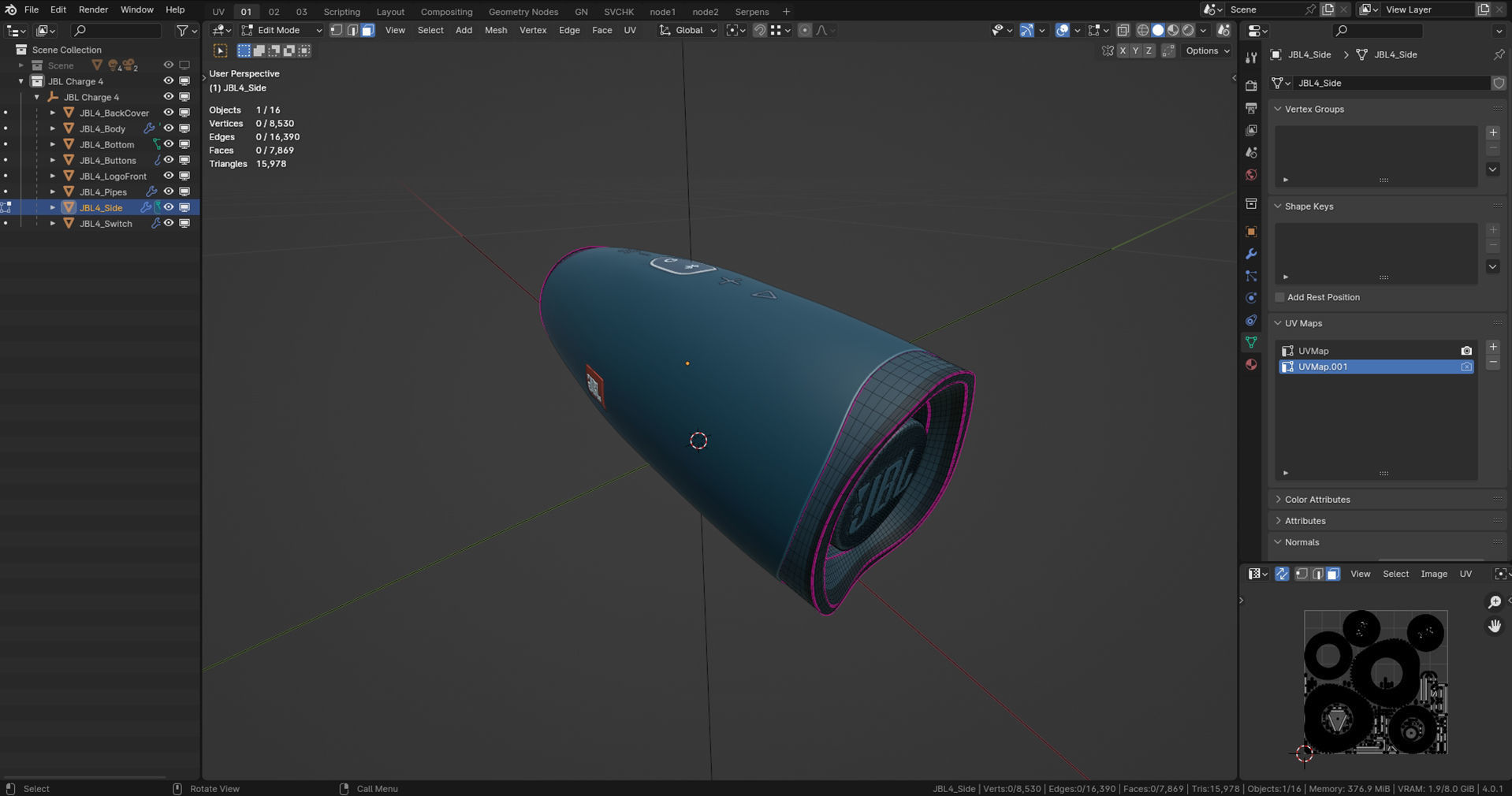The width and height of the screenshot is (1512, 796).
Task: Select solid viewport shading
Action: click(x=1158, y=30)
